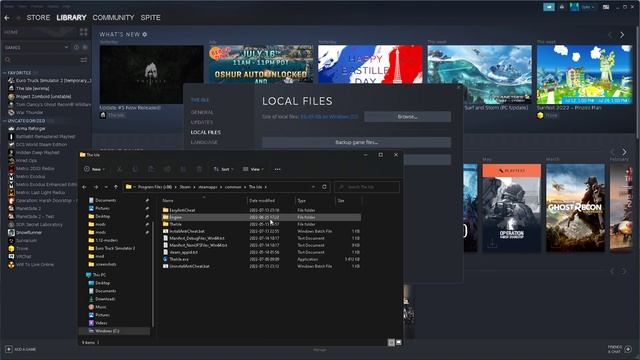Open the STORE menu in Steam
The width and height of the screenshot is (640, 360).
(x=38, y=18)
